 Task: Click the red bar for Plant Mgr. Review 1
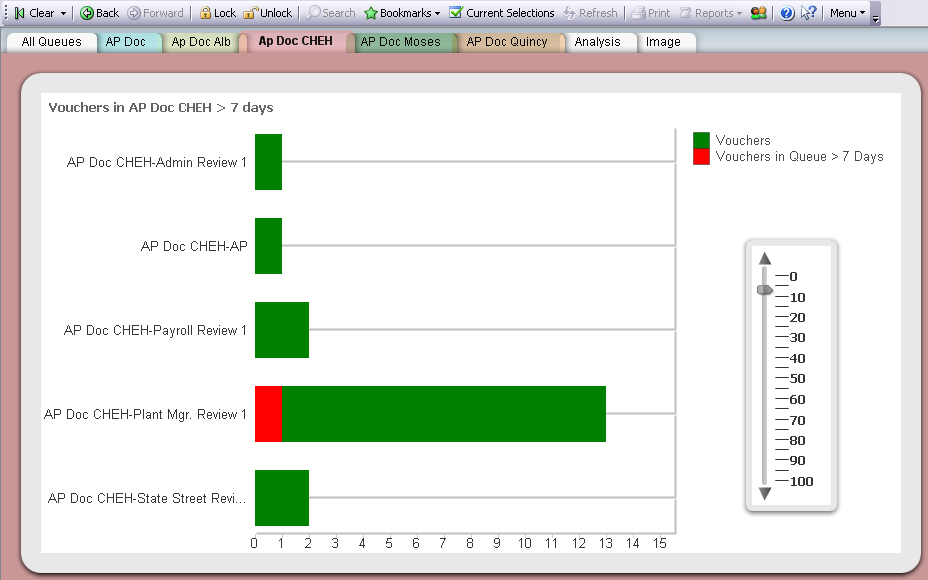click(268, 414)
